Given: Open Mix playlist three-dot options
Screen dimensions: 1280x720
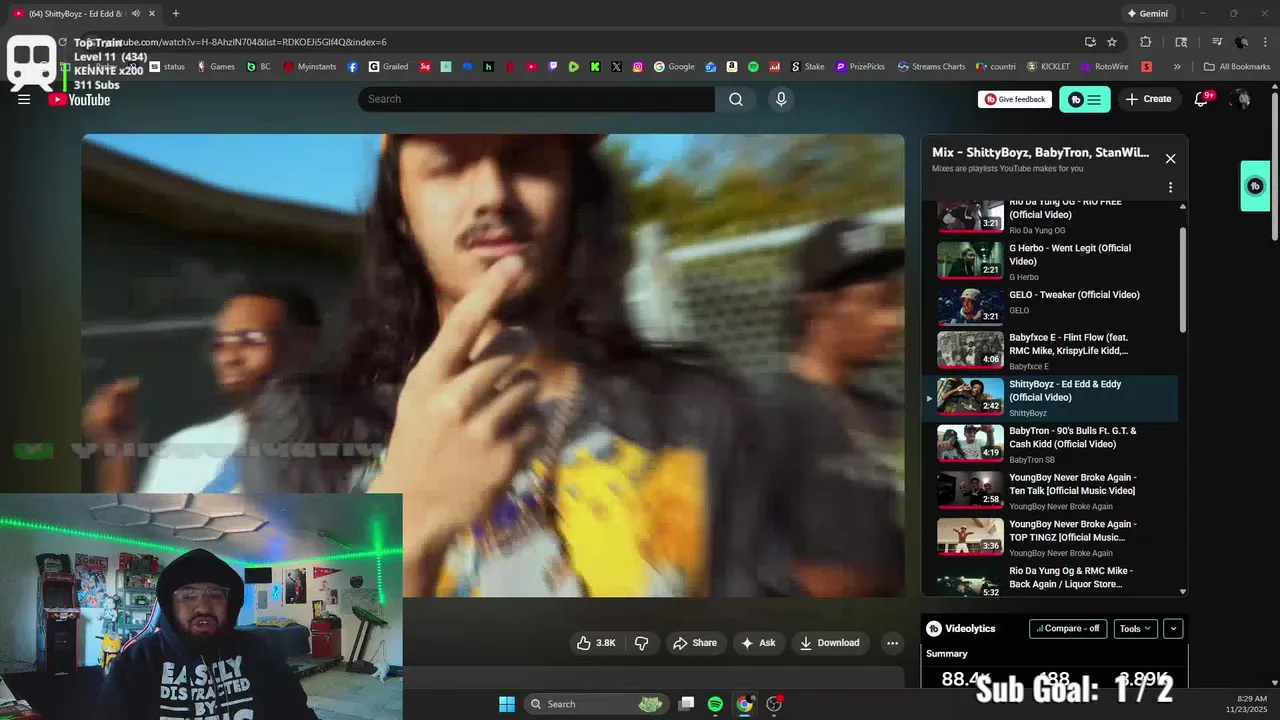Looking at the screenshot, I should [x=1170, y=187].
